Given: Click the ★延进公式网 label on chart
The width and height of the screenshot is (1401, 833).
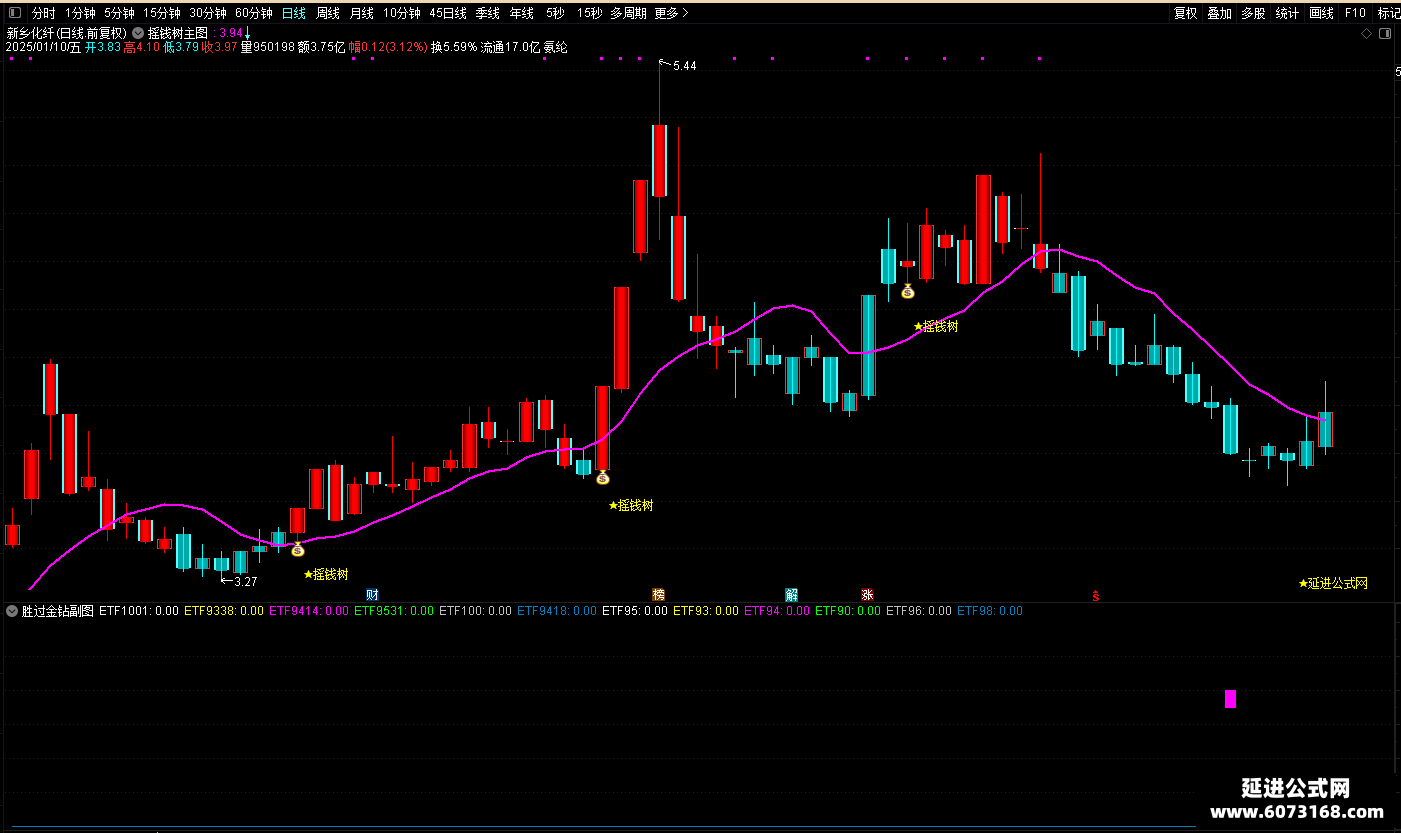Looking at the screenshot, I should coord(1333,583).
